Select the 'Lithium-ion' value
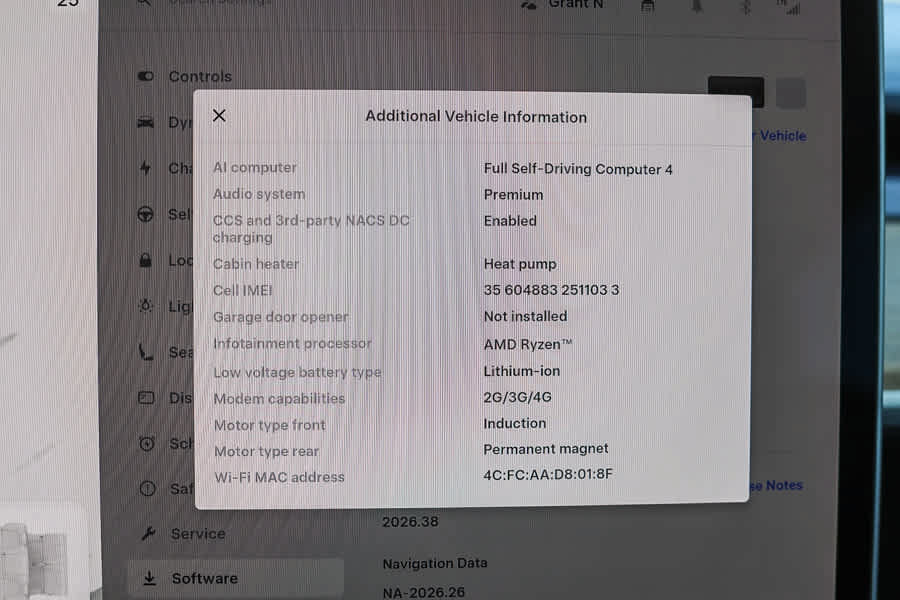 522,371
